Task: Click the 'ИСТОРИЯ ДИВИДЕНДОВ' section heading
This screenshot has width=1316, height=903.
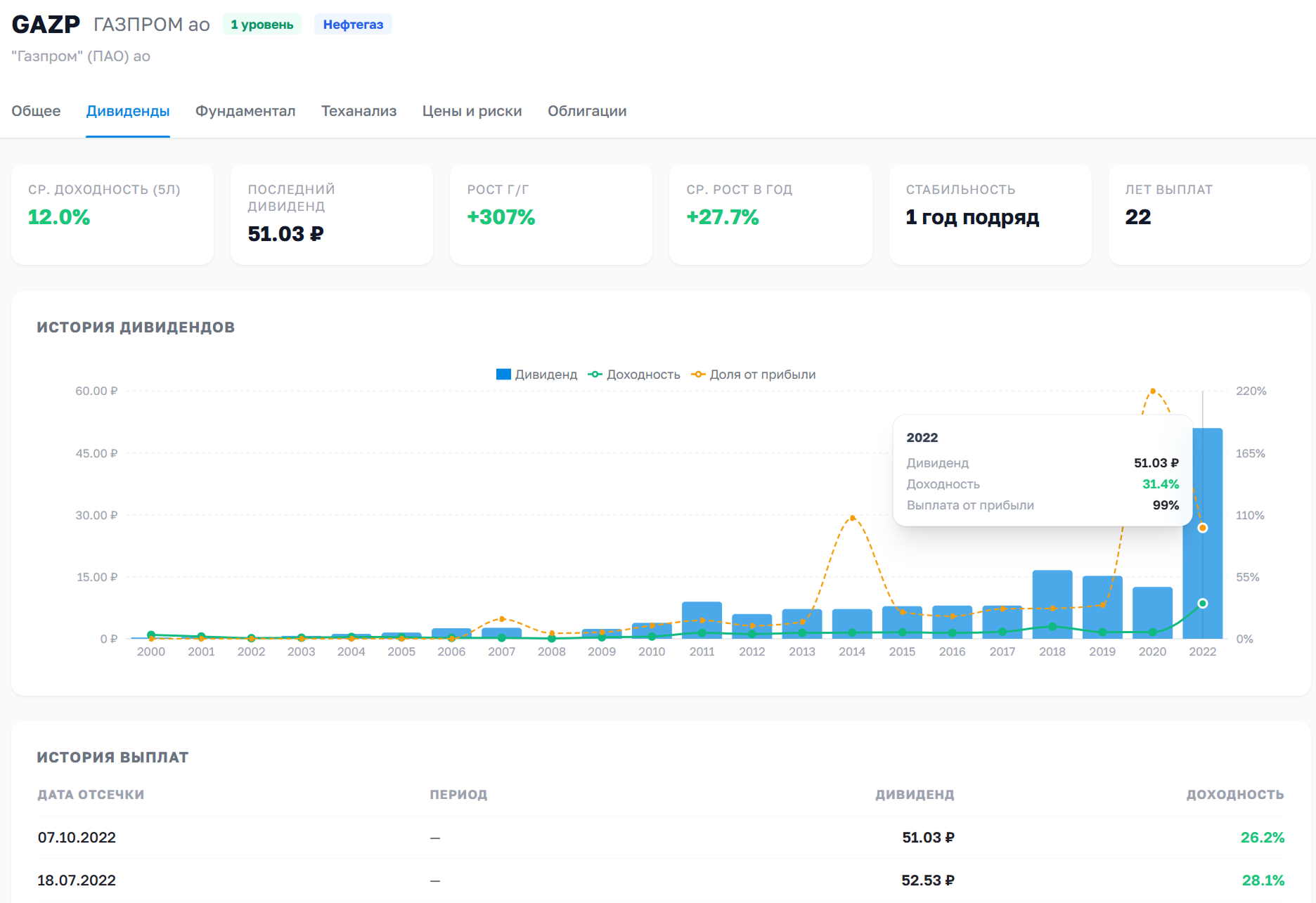Action: (x=136, y=327)
